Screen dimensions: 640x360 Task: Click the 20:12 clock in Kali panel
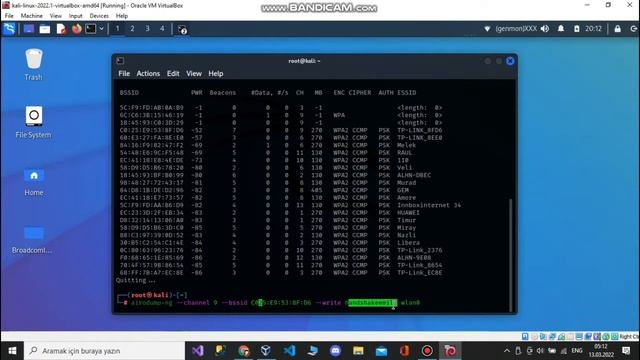point(593,29)
